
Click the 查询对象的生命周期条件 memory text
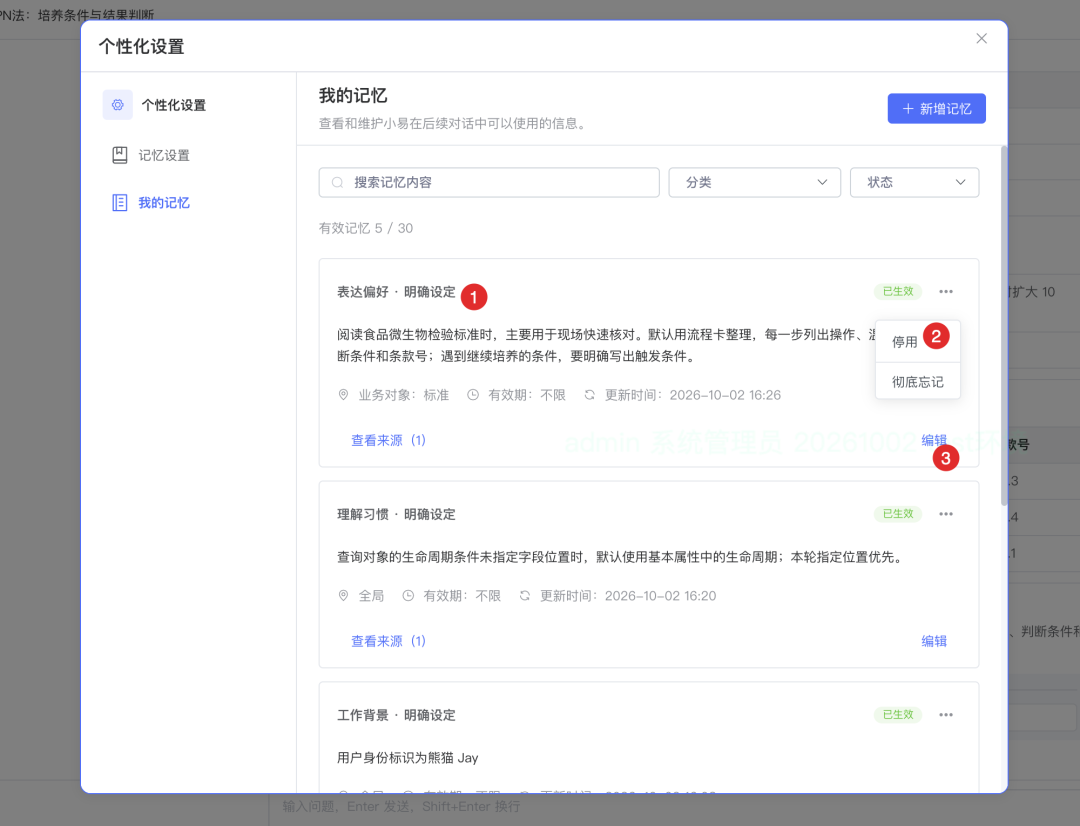(x=619, y=557)
